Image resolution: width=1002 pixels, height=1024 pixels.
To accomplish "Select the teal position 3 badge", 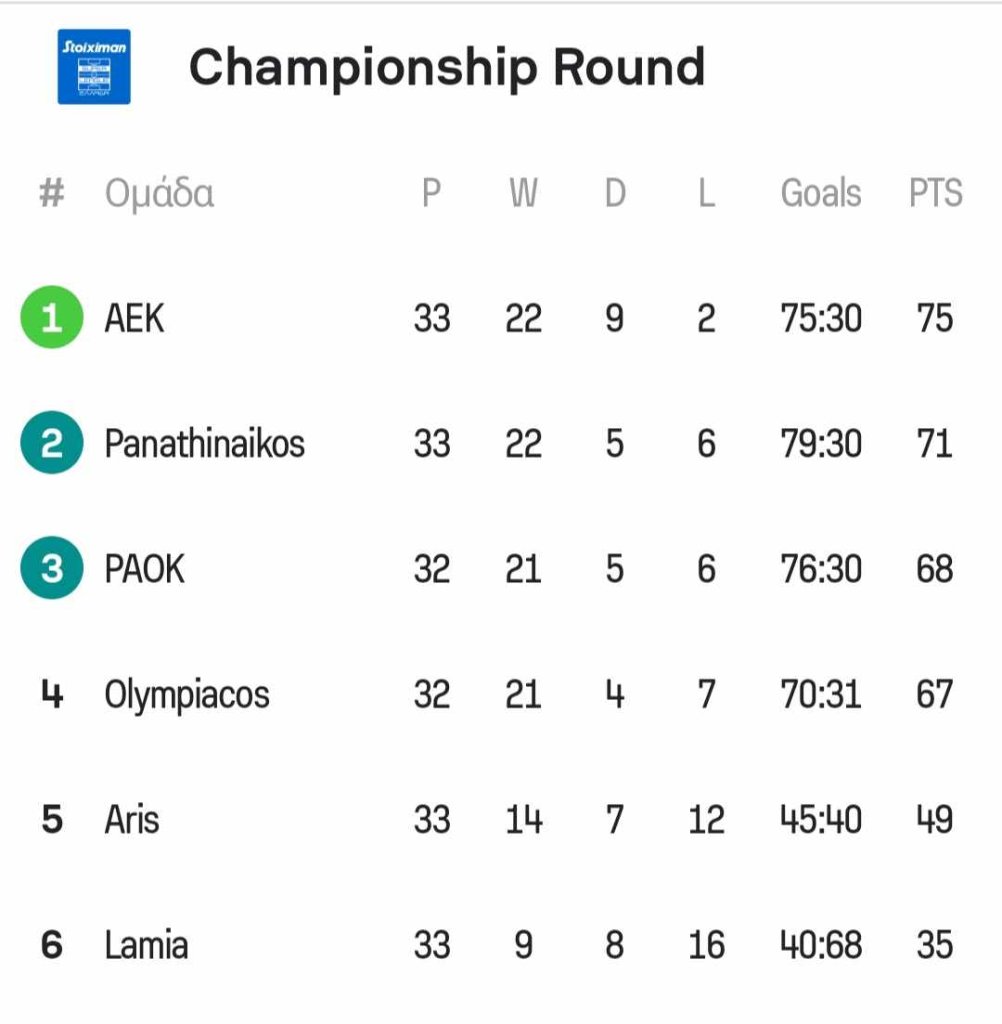I will [52, 568].
